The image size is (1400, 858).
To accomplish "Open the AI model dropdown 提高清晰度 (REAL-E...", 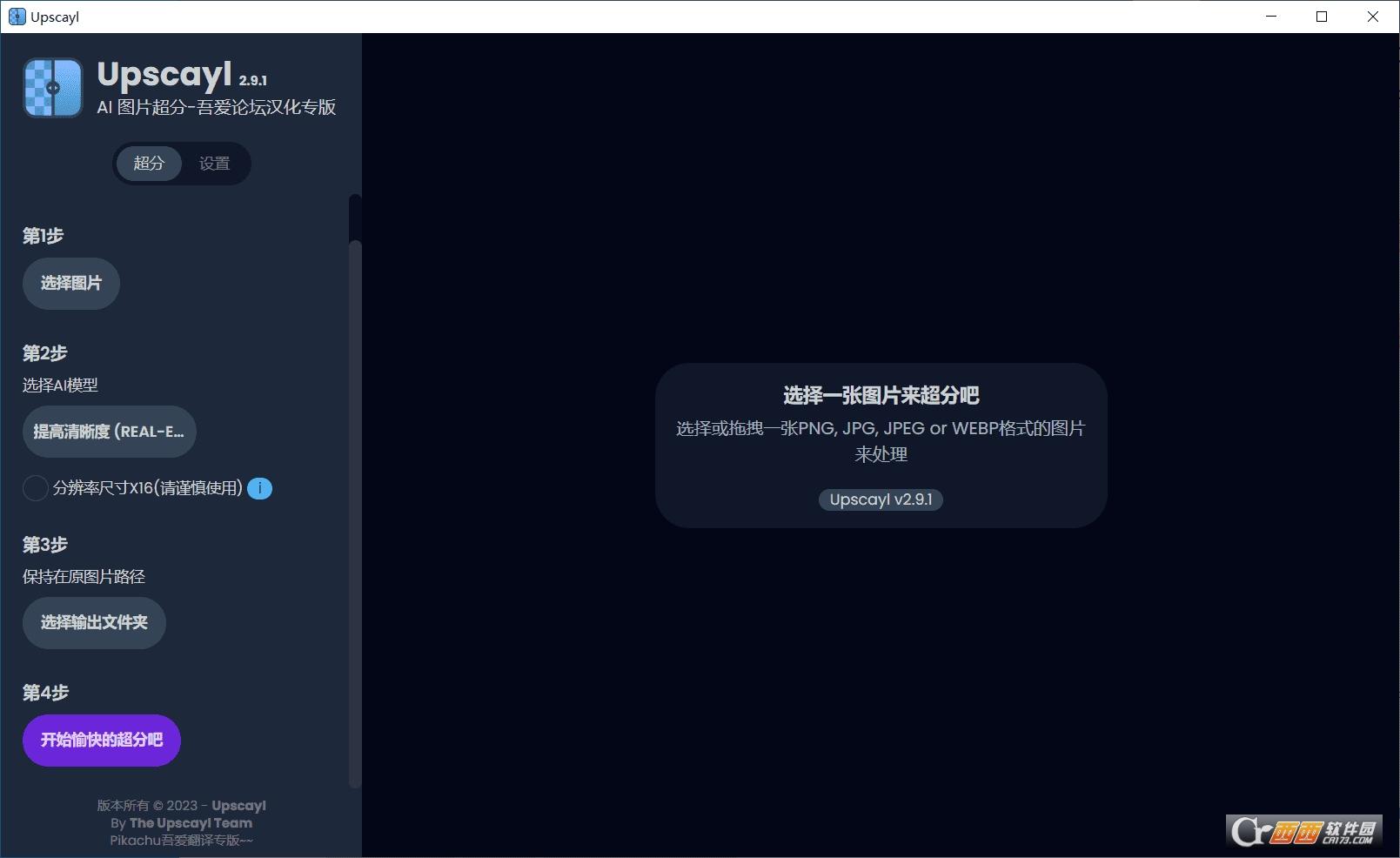I will tap(110, 432).
